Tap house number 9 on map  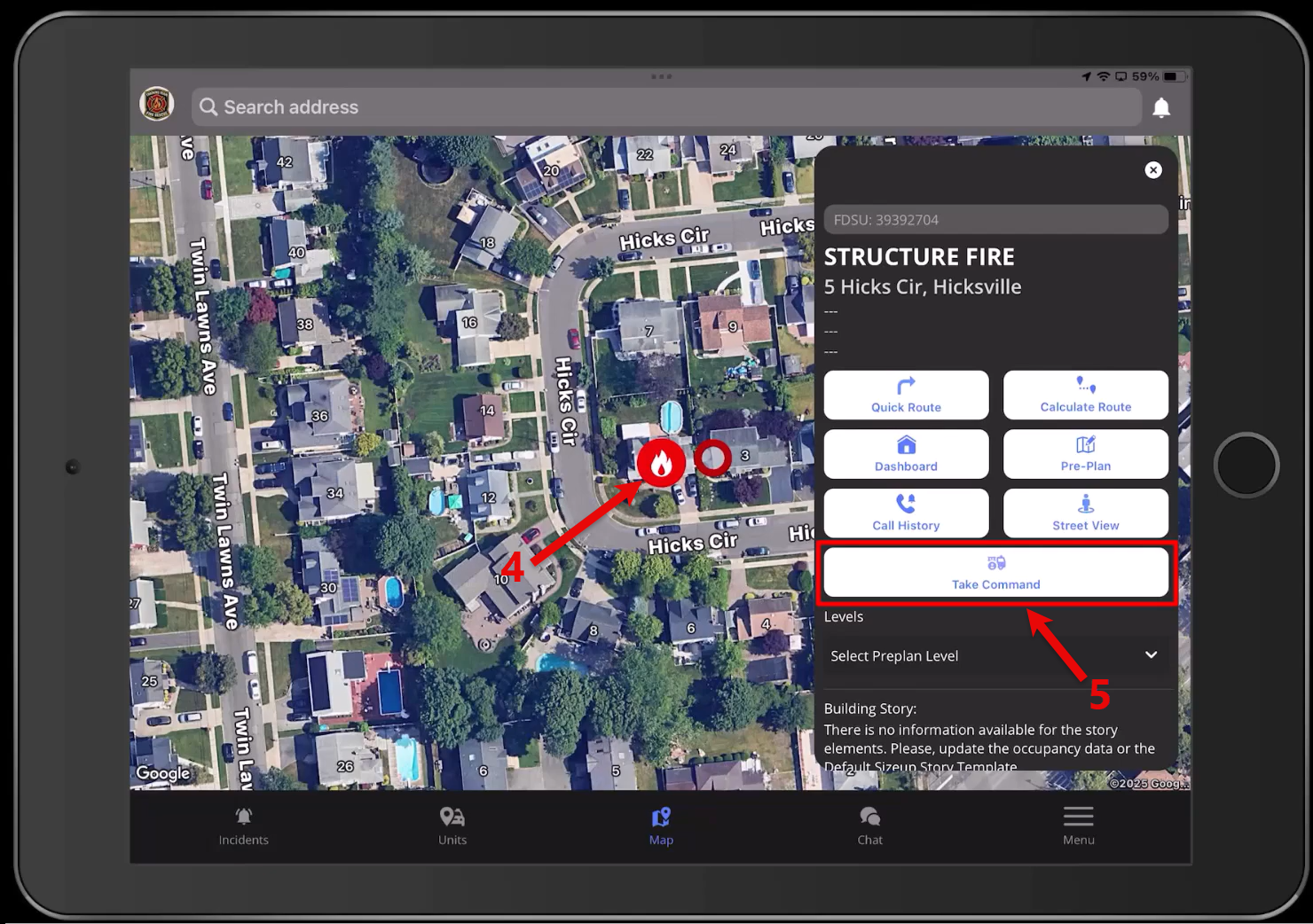[733, 326]
